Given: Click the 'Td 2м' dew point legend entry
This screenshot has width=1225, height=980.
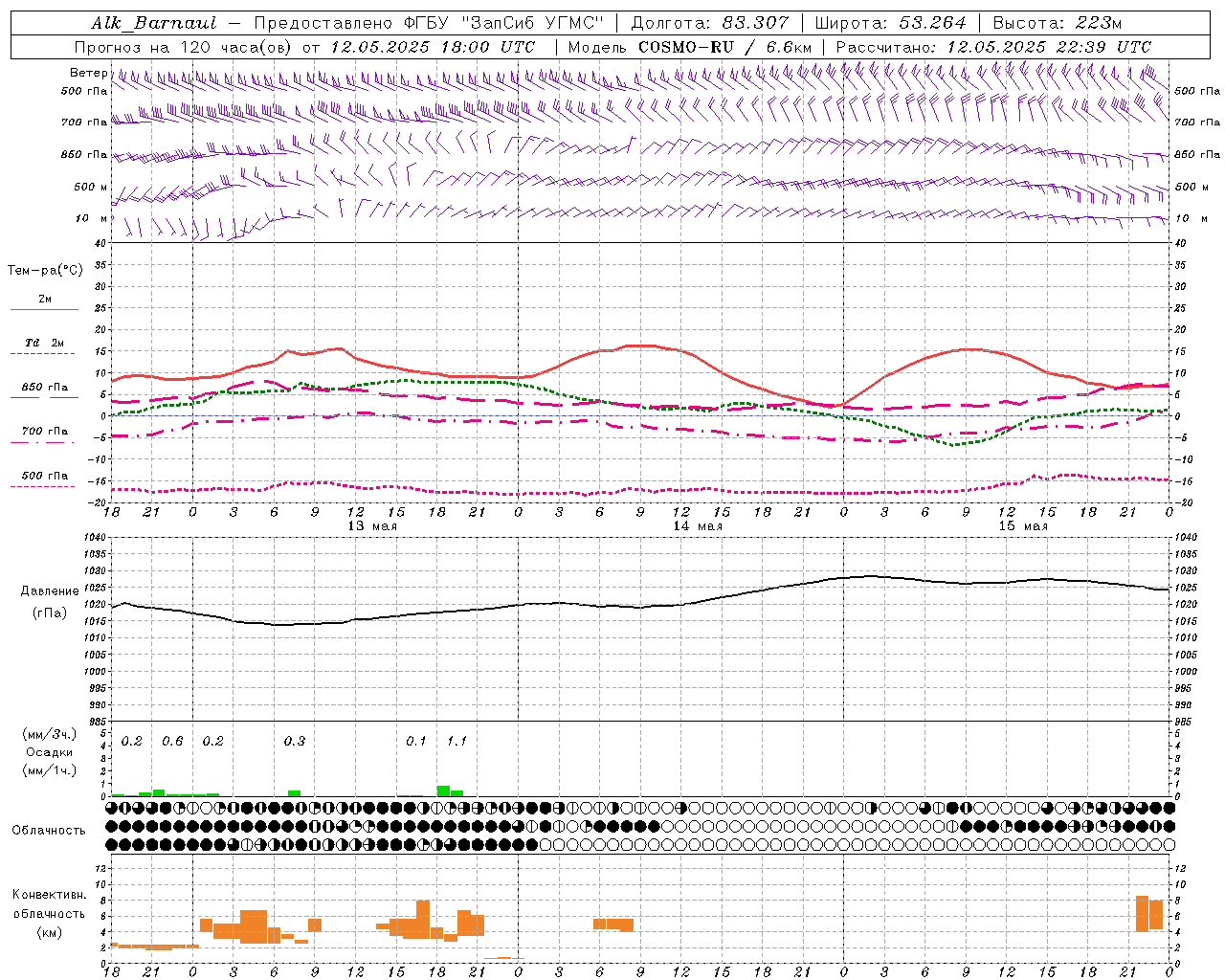Looking at the screenshot, I should (45, 343).
